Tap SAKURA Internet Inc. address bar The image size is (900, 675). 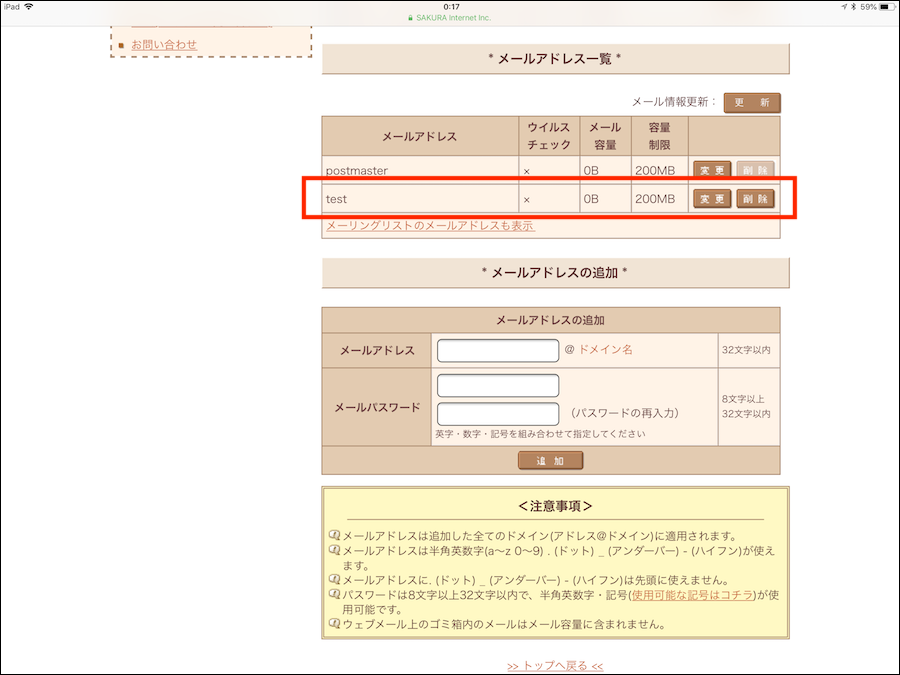(449, 18)
